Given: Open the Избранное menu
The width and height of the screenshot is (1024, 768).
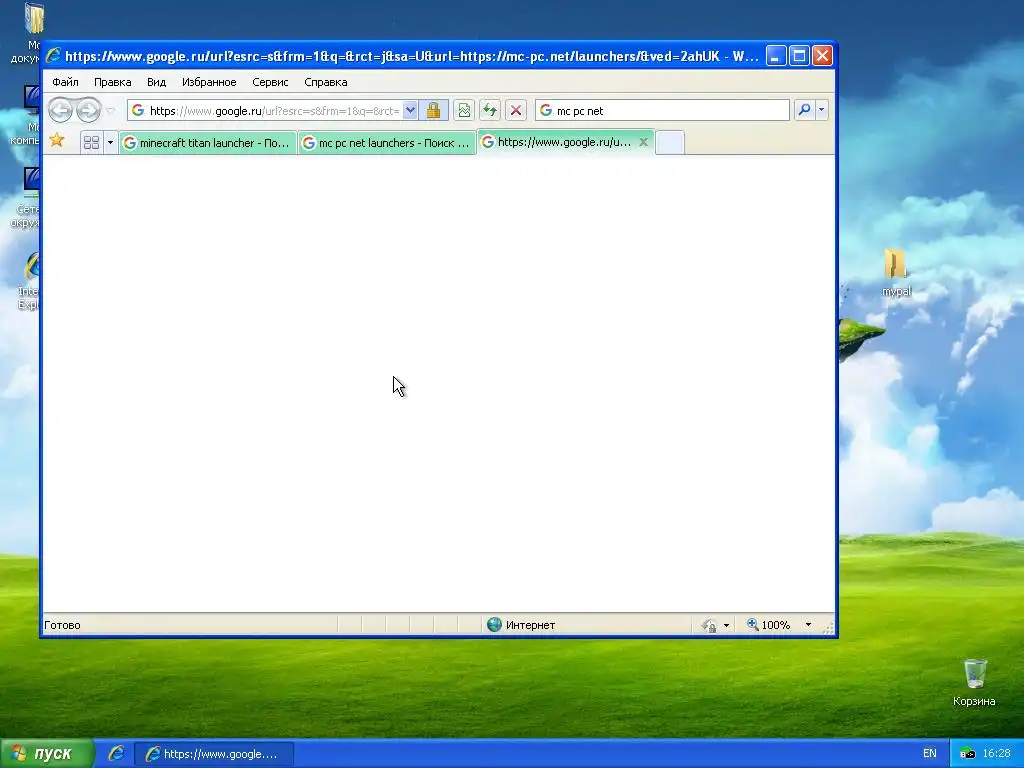Looking at the screenshot, I should pos(209,82).
